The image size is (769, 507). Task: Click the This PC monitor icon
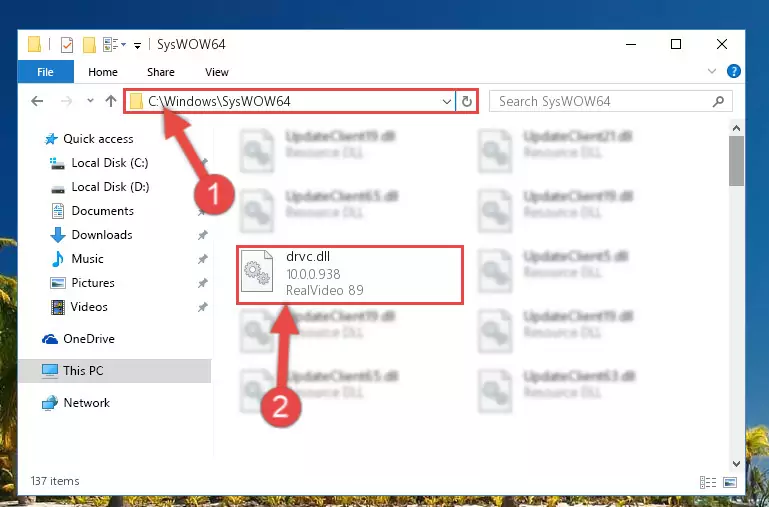[50, 371]
